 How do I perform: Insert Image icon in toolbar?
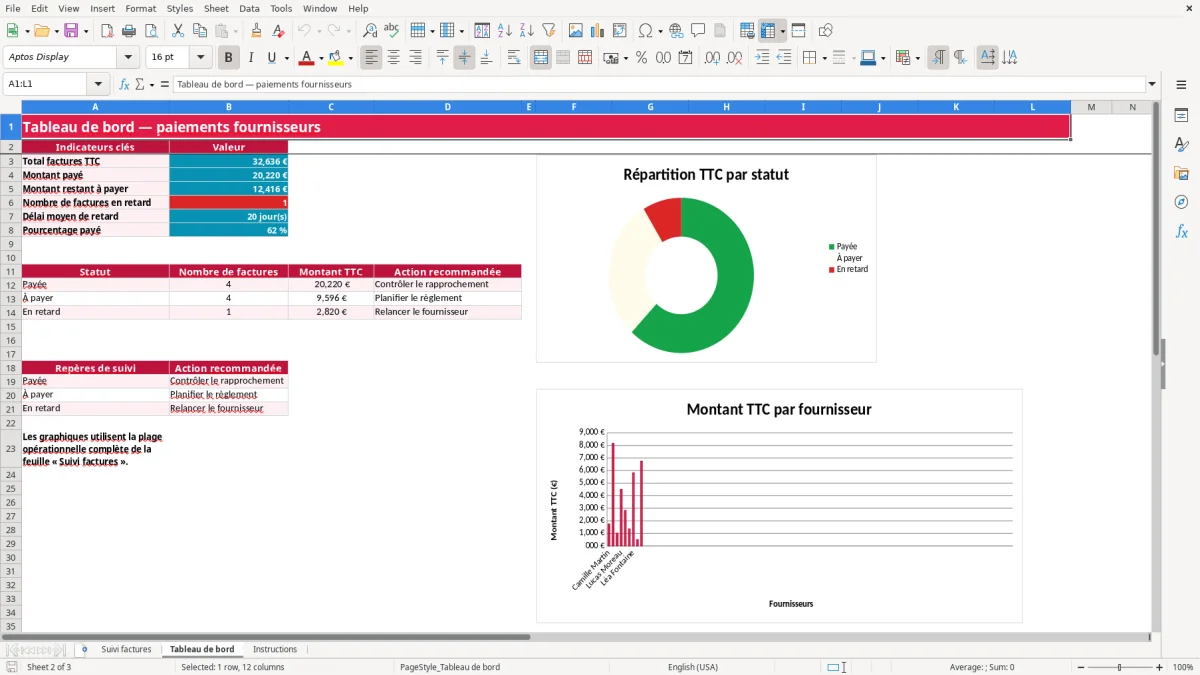(575, 31)
